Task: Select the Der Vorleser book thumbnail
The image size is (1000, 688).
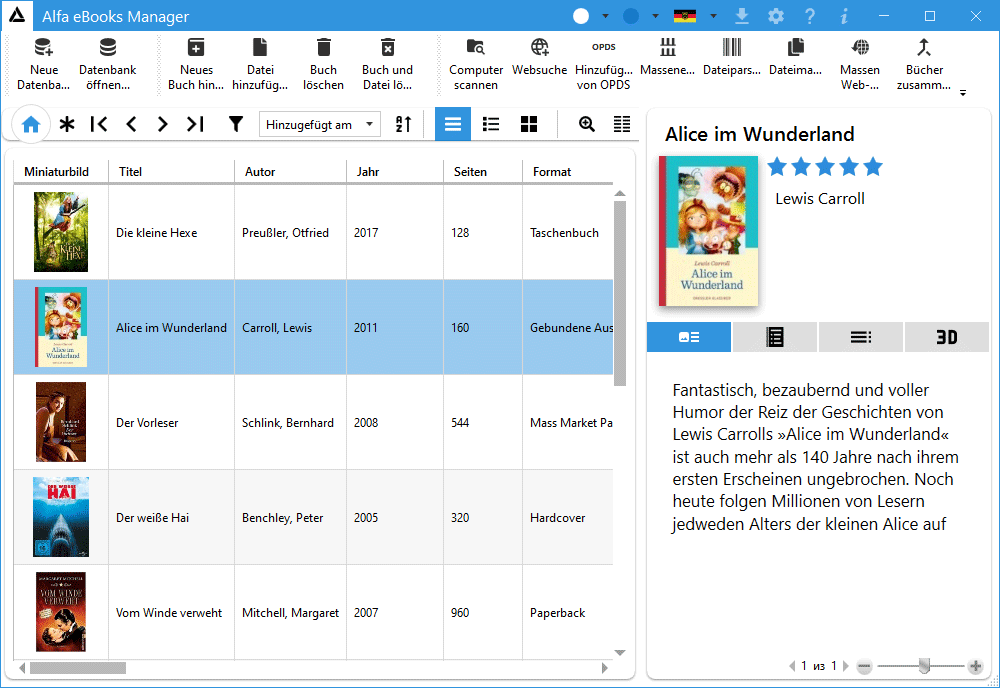Action: (61, 422)
